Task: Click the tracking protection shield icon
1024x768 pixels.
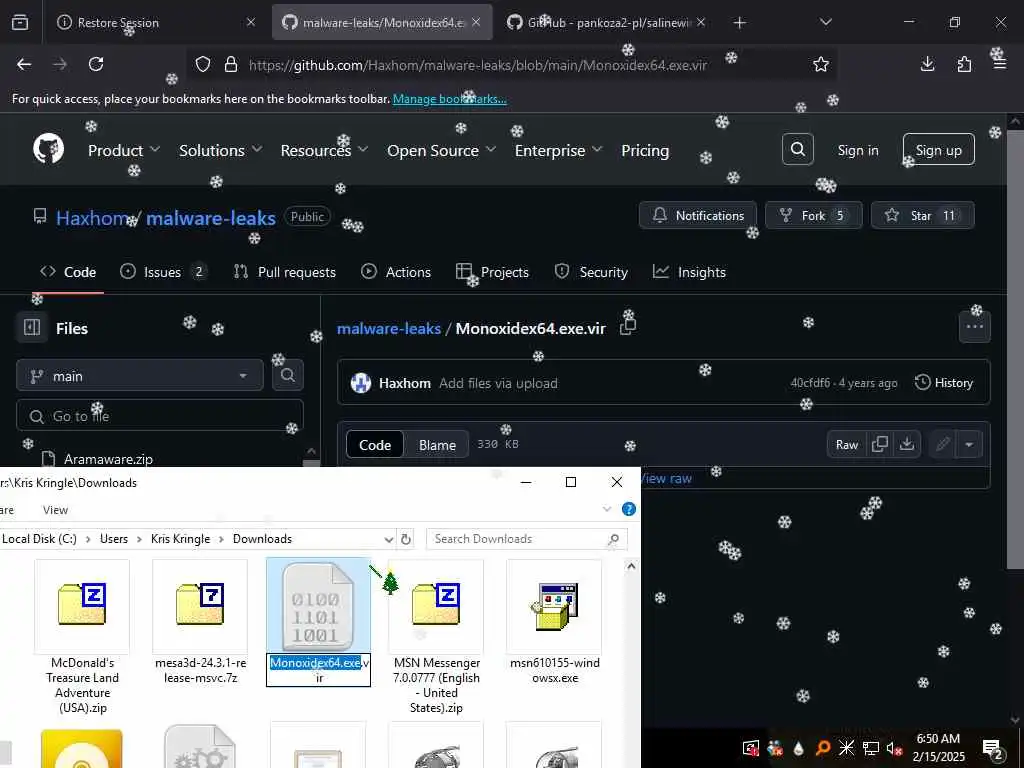Action: click(203, 64)
